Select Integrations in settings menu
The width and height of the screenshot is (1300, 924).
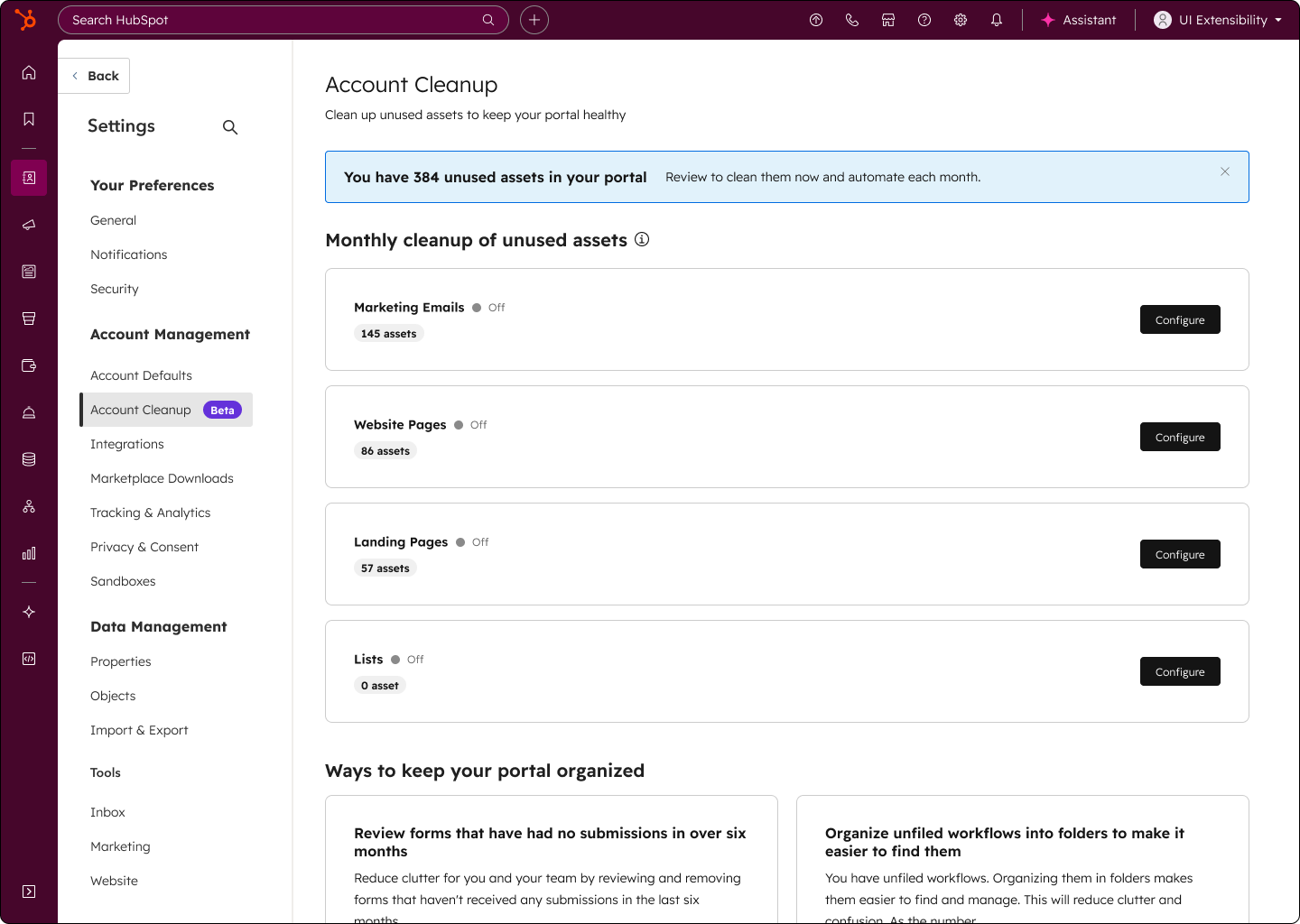pyautogui.click(x=127, y=444)
